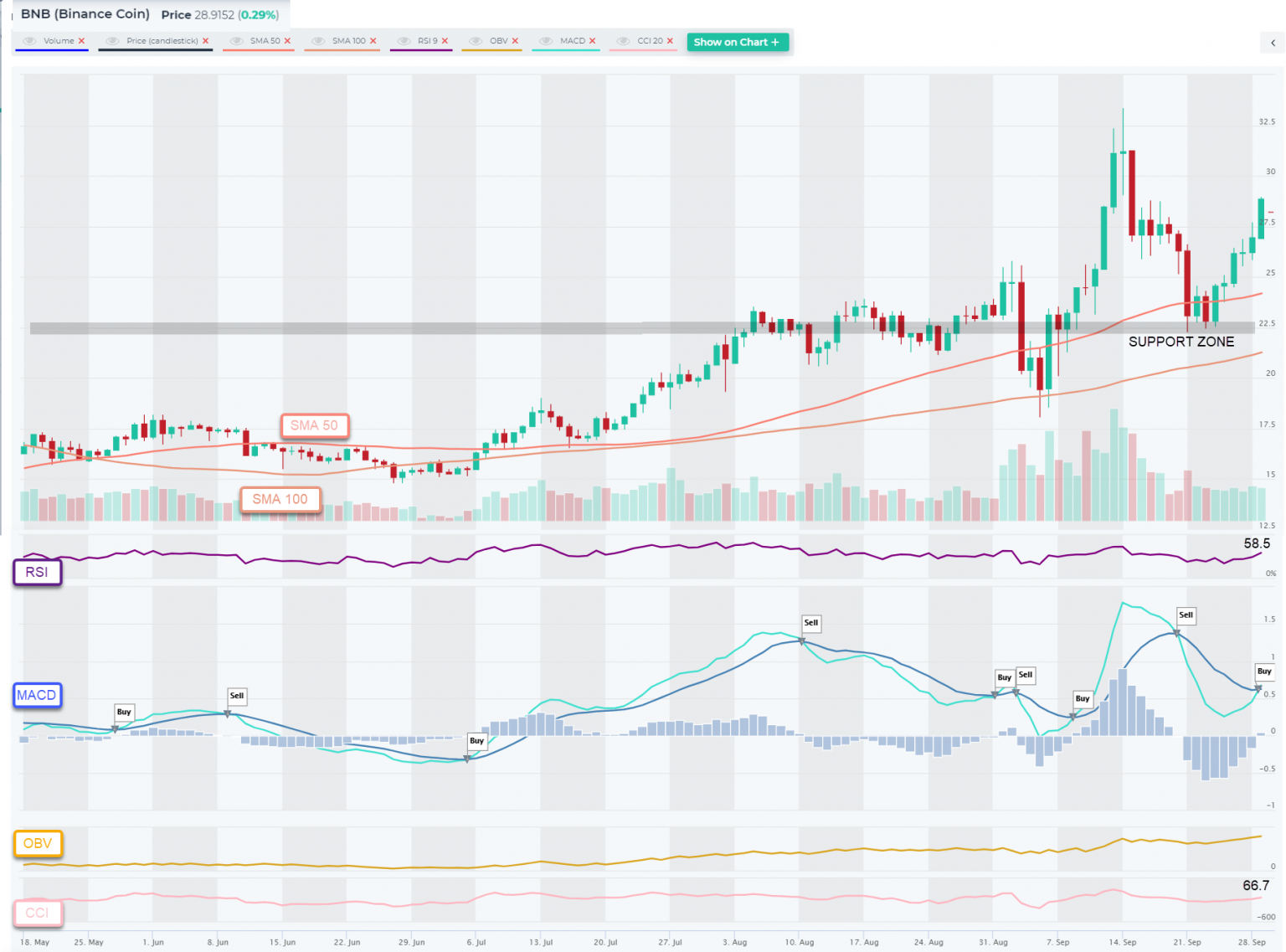Remove the RSI 9 indicator
The width and height of the screenshot is (1286, 952).
point(445,40)
